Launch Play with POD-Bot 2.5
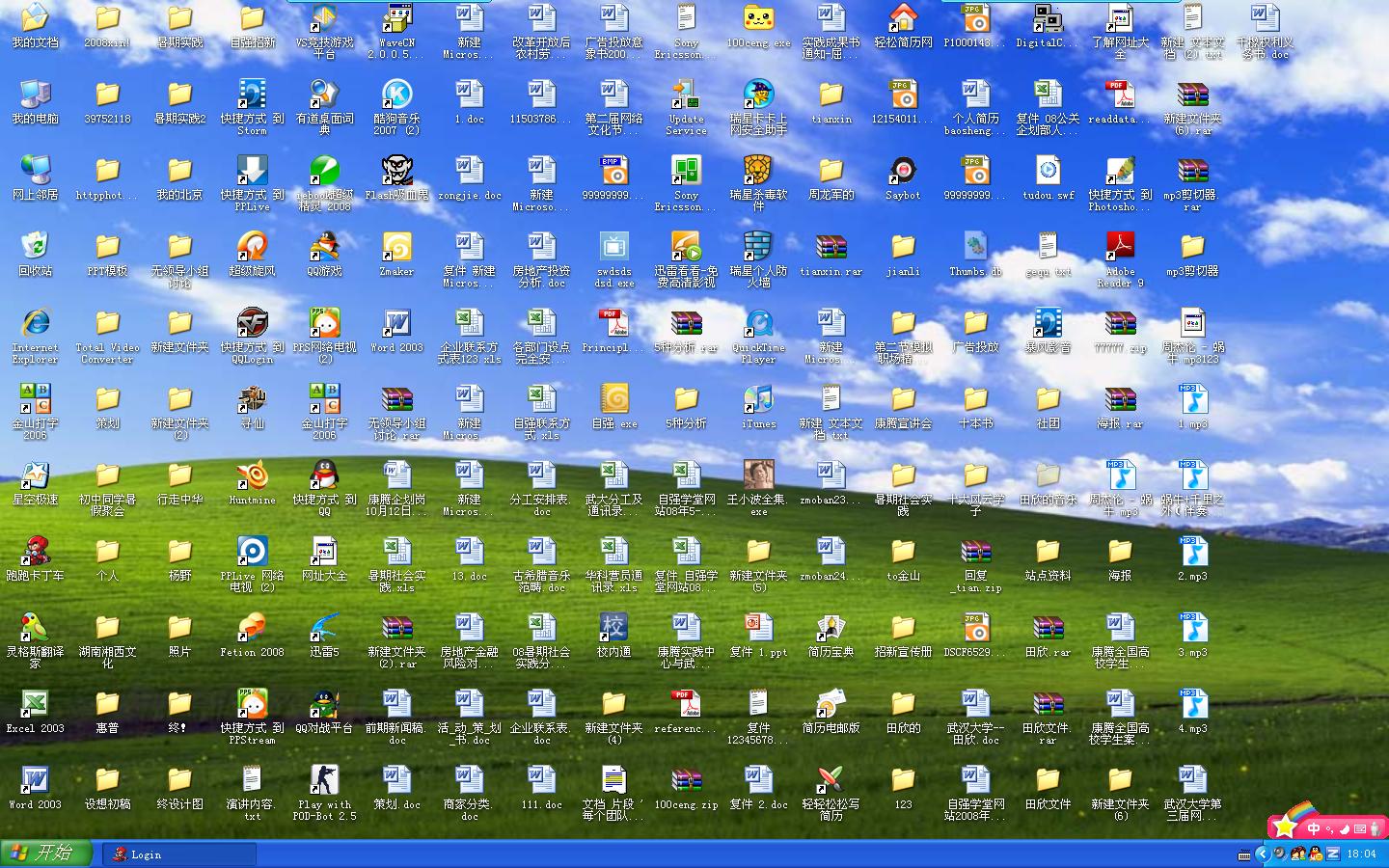 pos(324,793)
